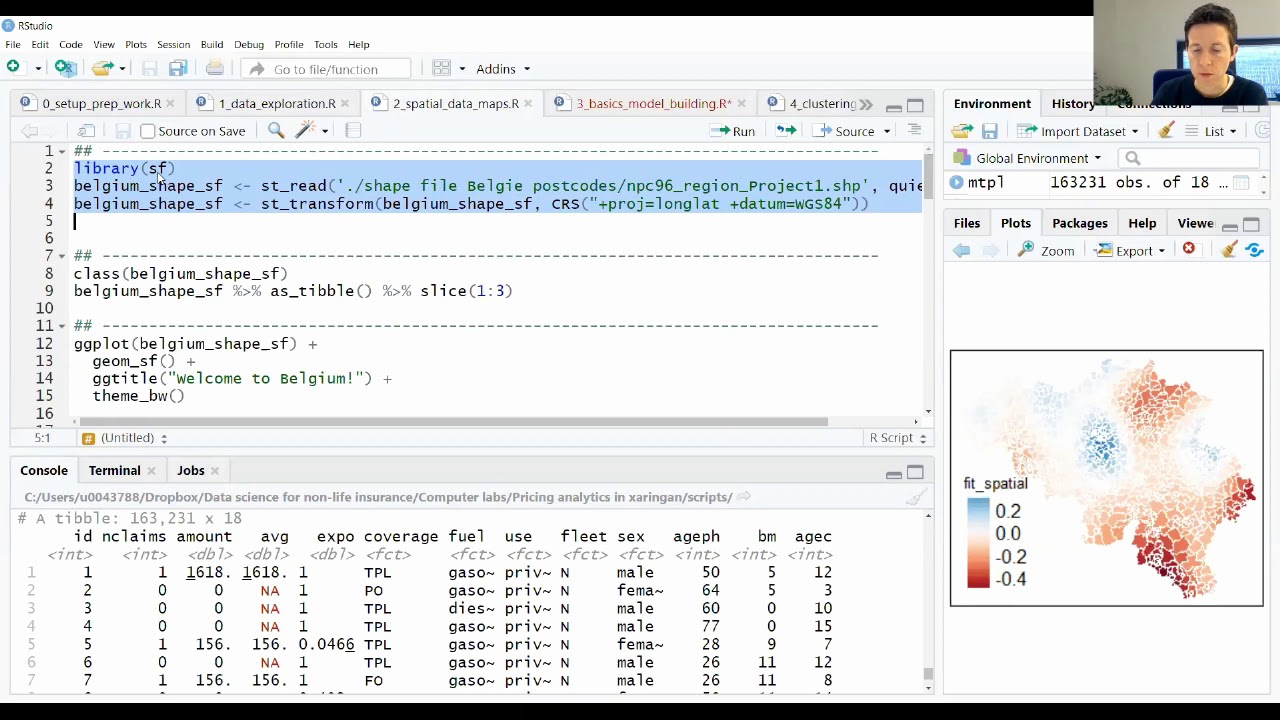Click the document outline icon in the editor toolbar
1280x720 pixels.
[x=914, y=130]
